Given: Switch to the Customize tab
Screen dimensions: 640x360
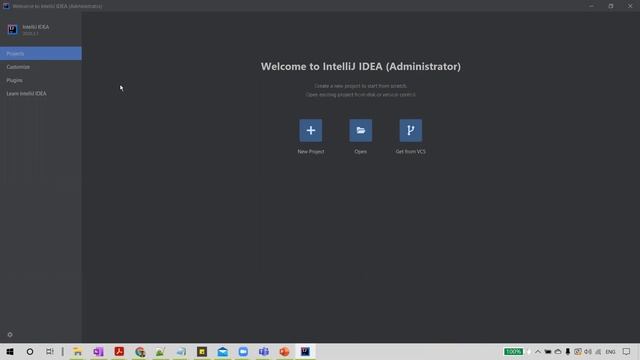Looking at the screenshot, I should [x=41, y=67].
